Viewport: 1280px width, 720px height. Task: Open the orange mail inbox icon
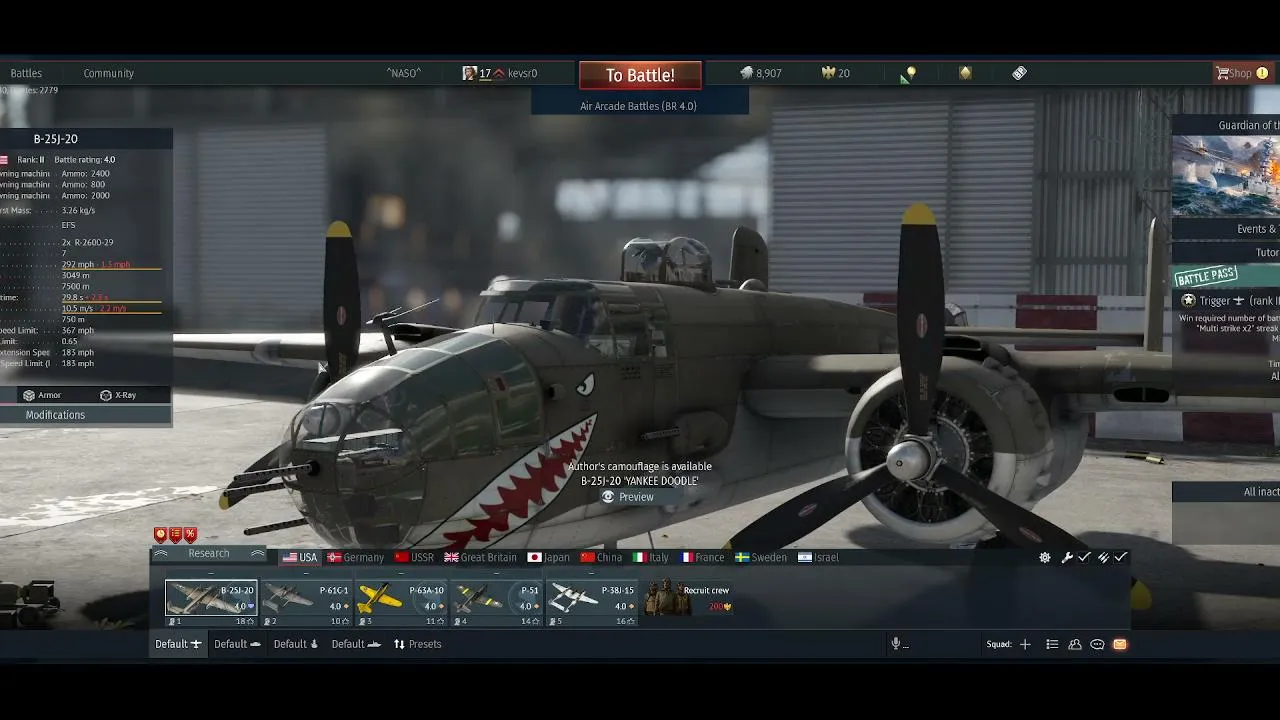point(1120,645)
